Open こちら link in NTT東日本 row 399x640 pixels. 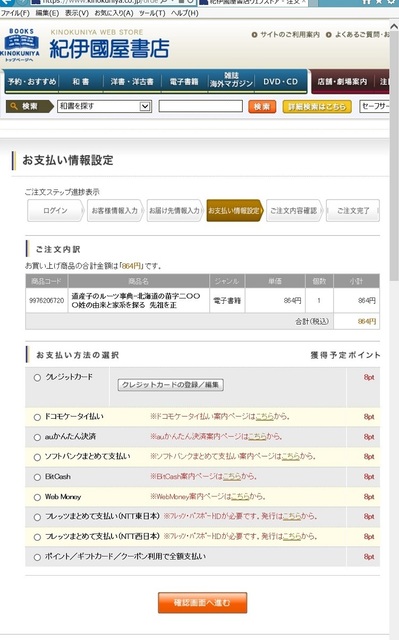[292, 516]
